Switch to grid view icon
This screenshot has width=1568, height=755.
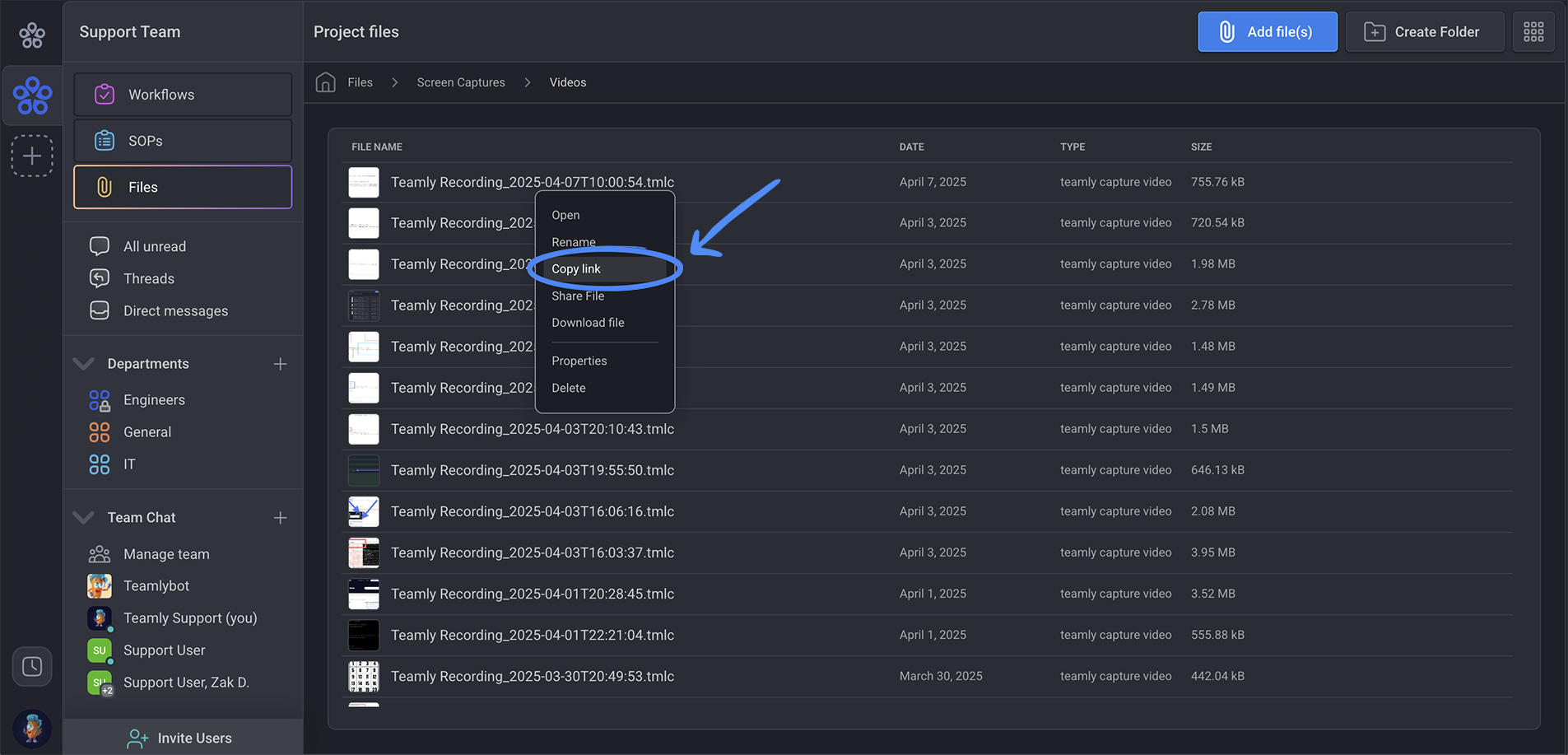click(x=1533, y=32)
